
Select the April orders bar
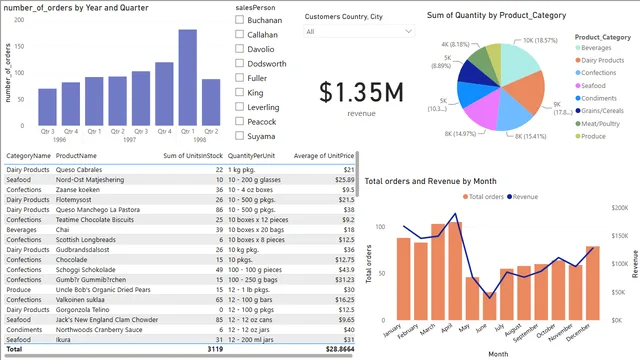click(x=455, y=271)
